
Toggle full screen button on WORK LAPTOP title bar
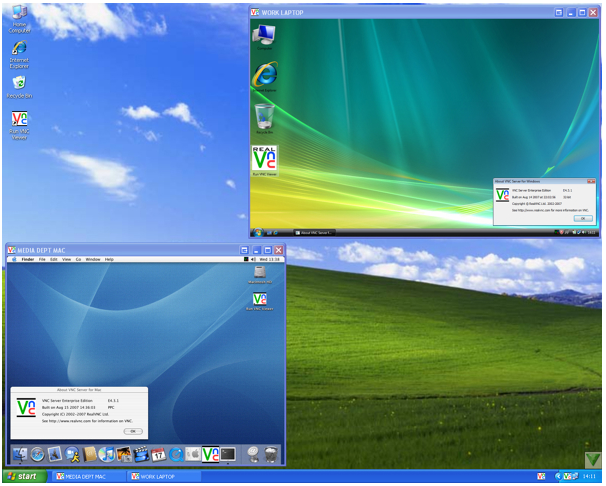pos(559,12)
